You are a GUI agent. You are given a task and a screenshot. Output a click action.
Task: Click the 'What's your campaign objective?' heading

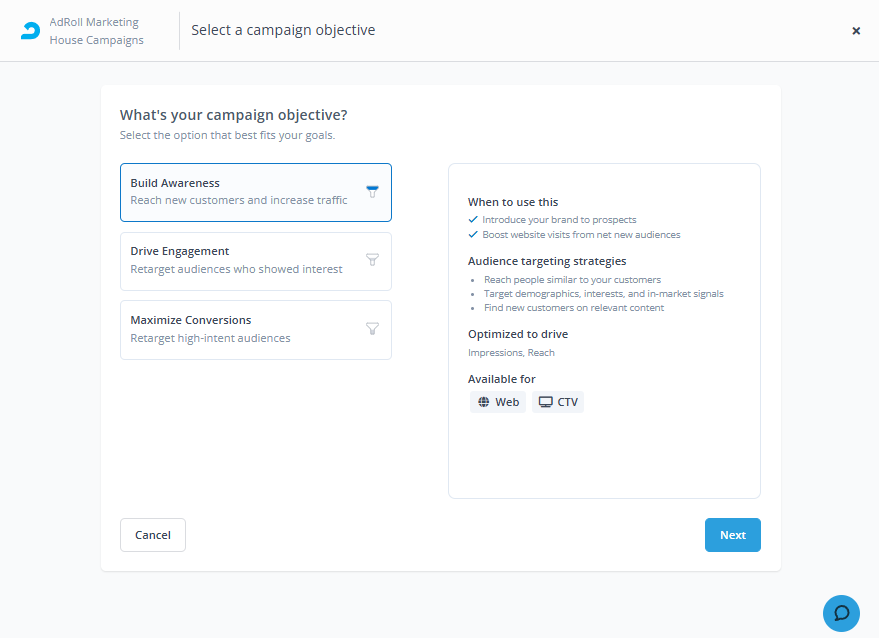click(234, 115)
